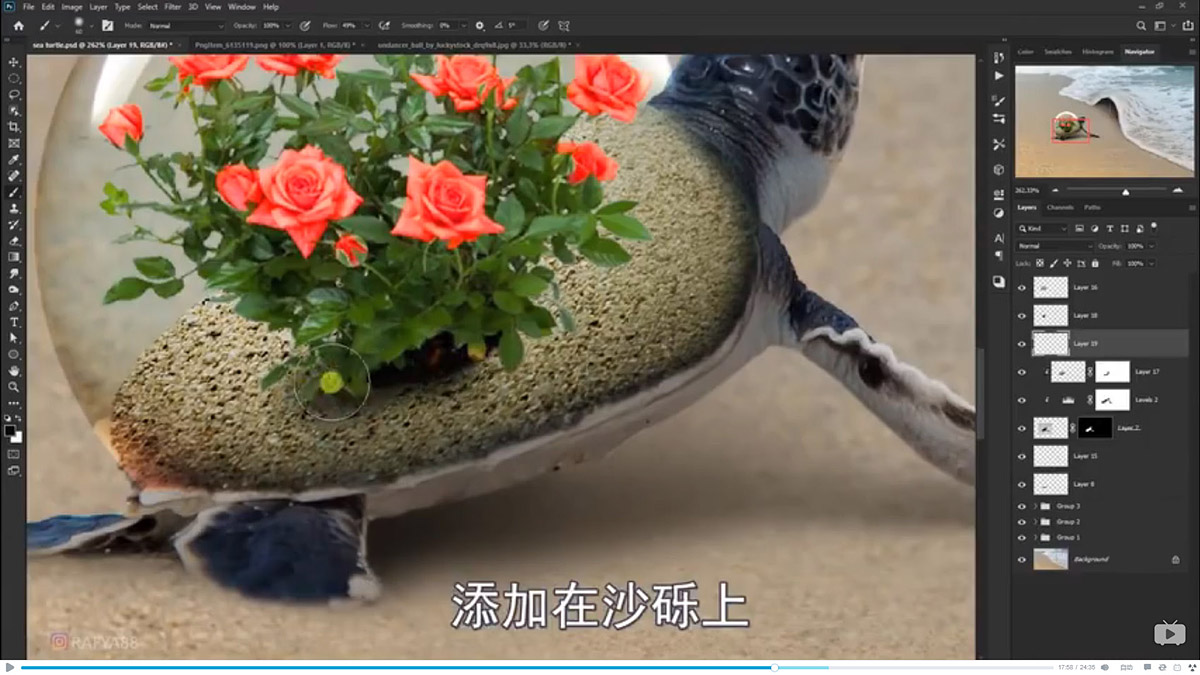
Task: Select the Move tool
Action: [14, 62]
